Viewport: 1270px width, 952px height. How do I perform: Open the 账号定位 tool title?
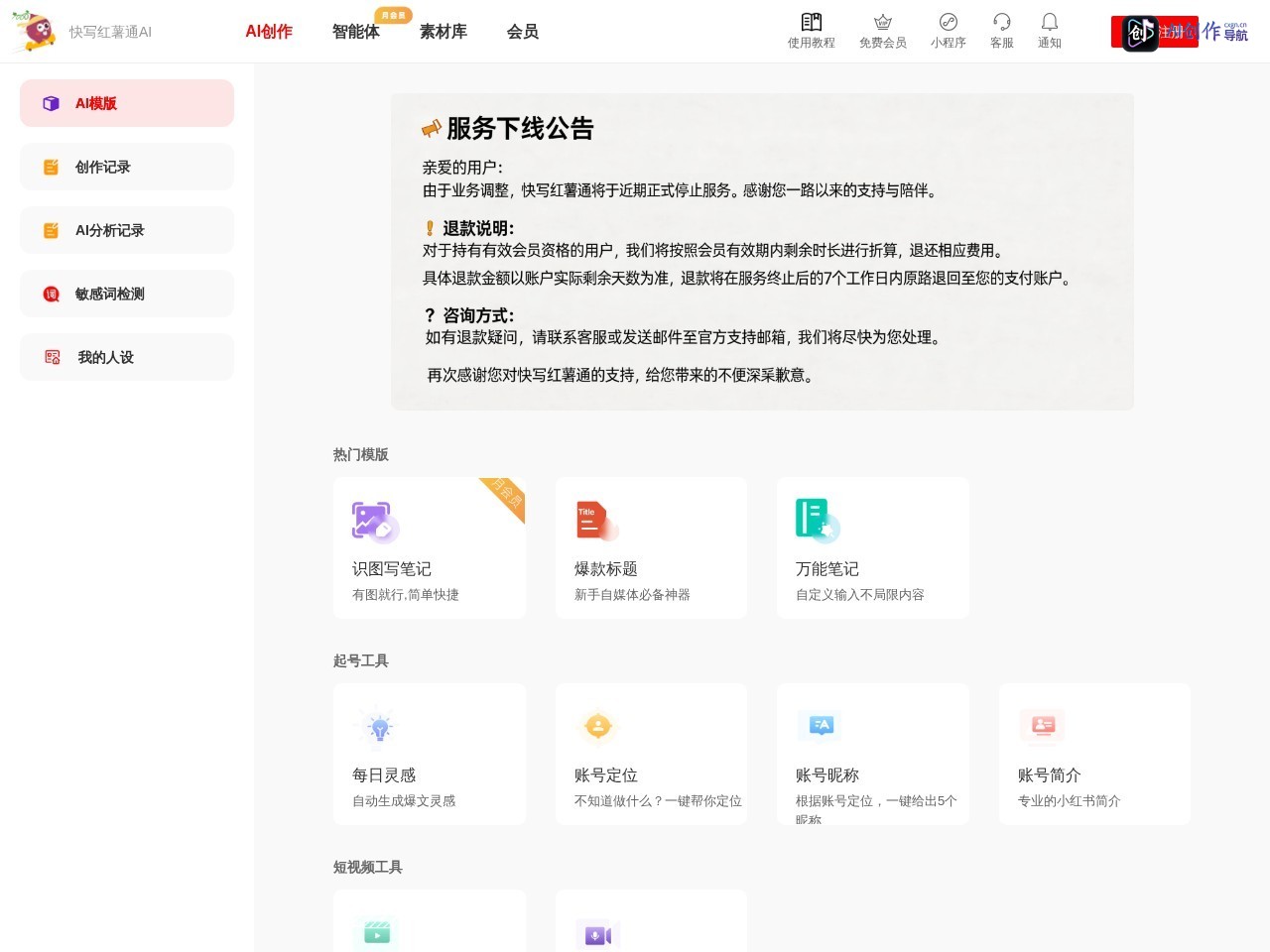coord(606,775)
